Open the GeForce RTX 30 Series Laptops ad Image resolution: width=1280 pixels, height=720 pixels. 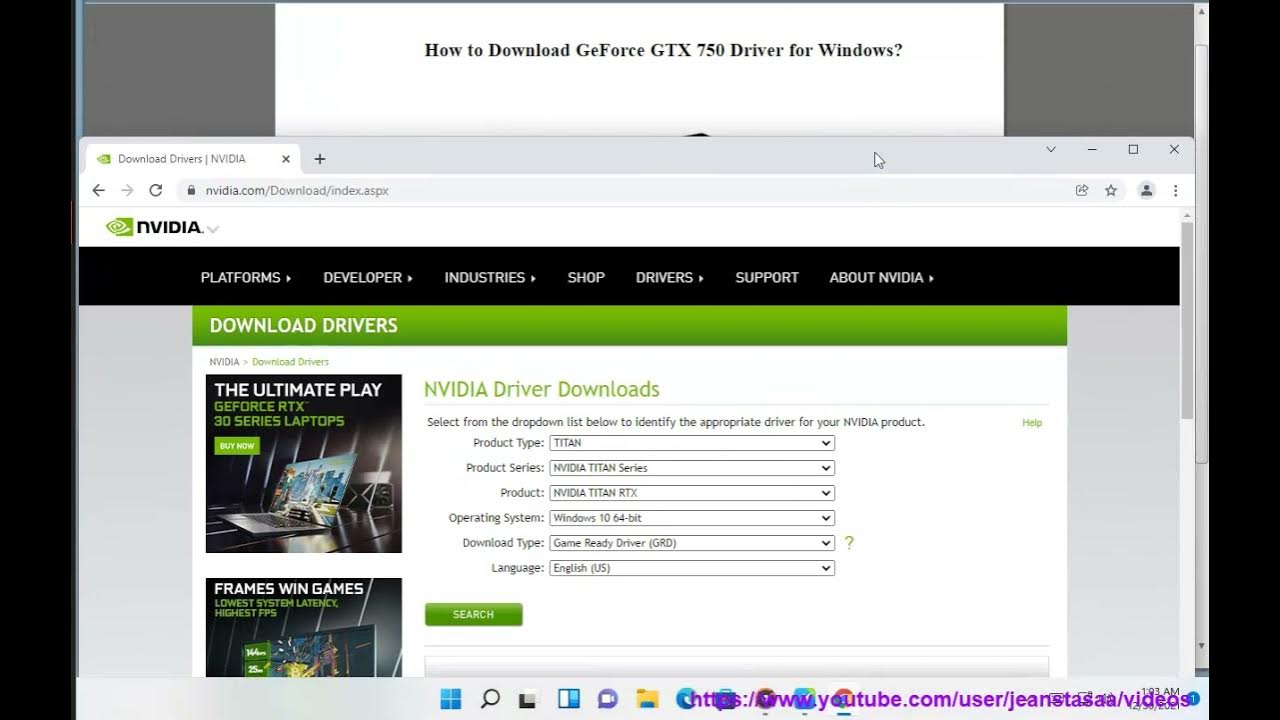(304, 464)
